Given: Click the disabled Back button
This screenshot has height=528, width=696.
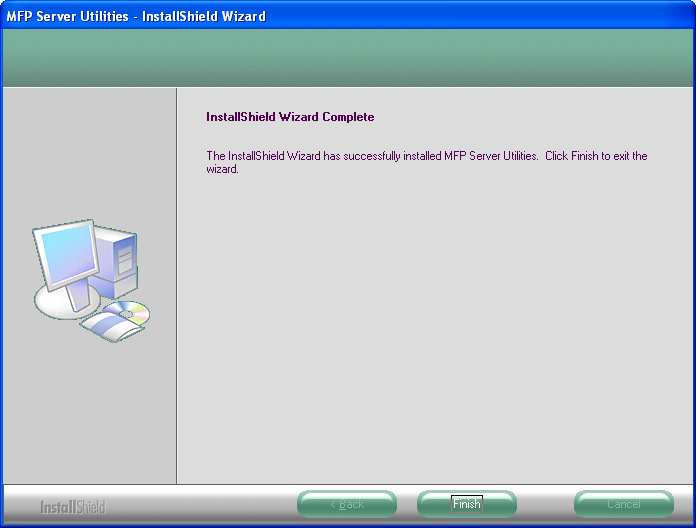Looking at the screenshot, I should point(347,504).
